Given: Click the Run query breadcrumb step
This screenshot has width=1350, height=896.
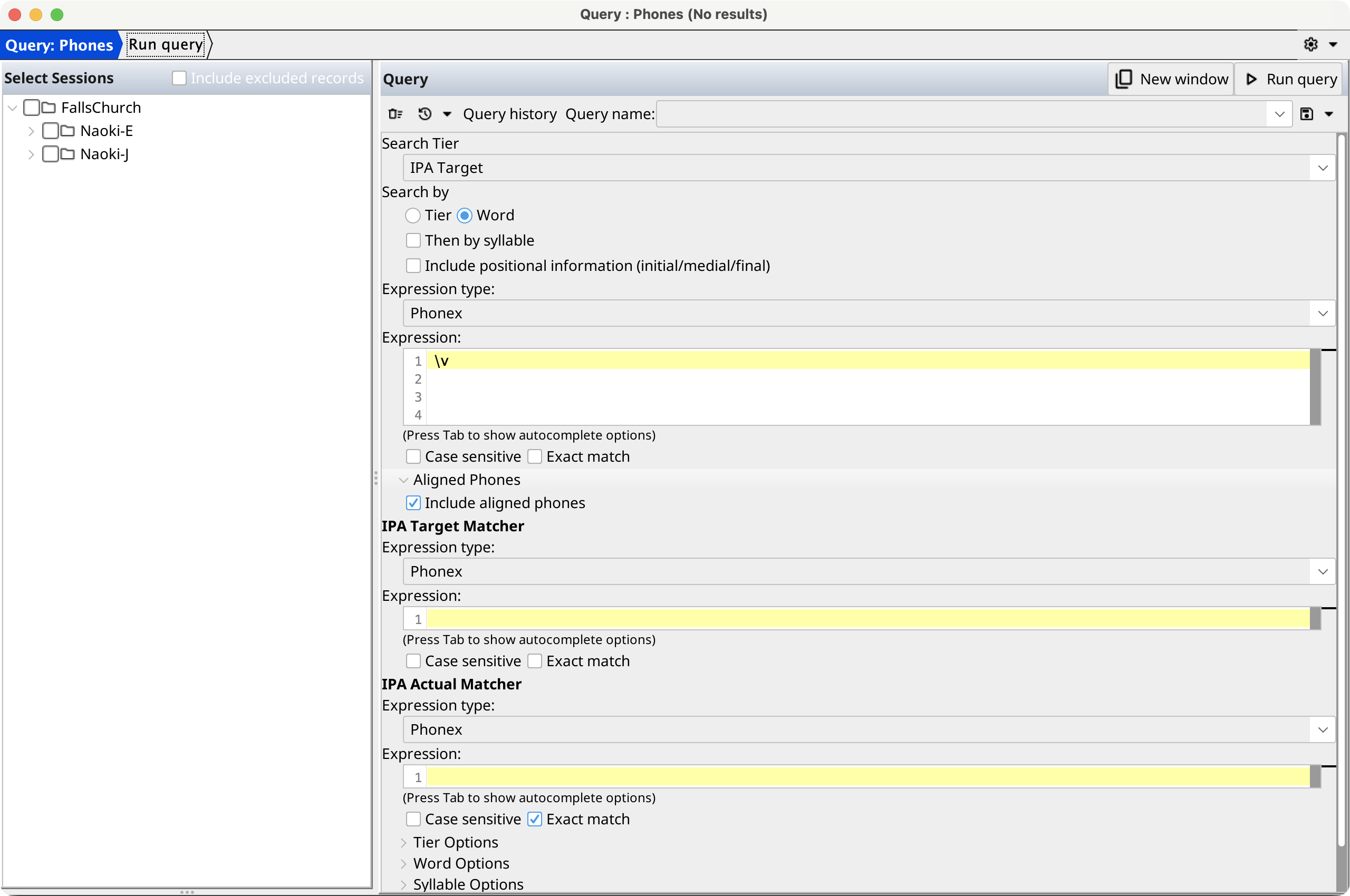Looking at the screenshot, I should point(166,45).
